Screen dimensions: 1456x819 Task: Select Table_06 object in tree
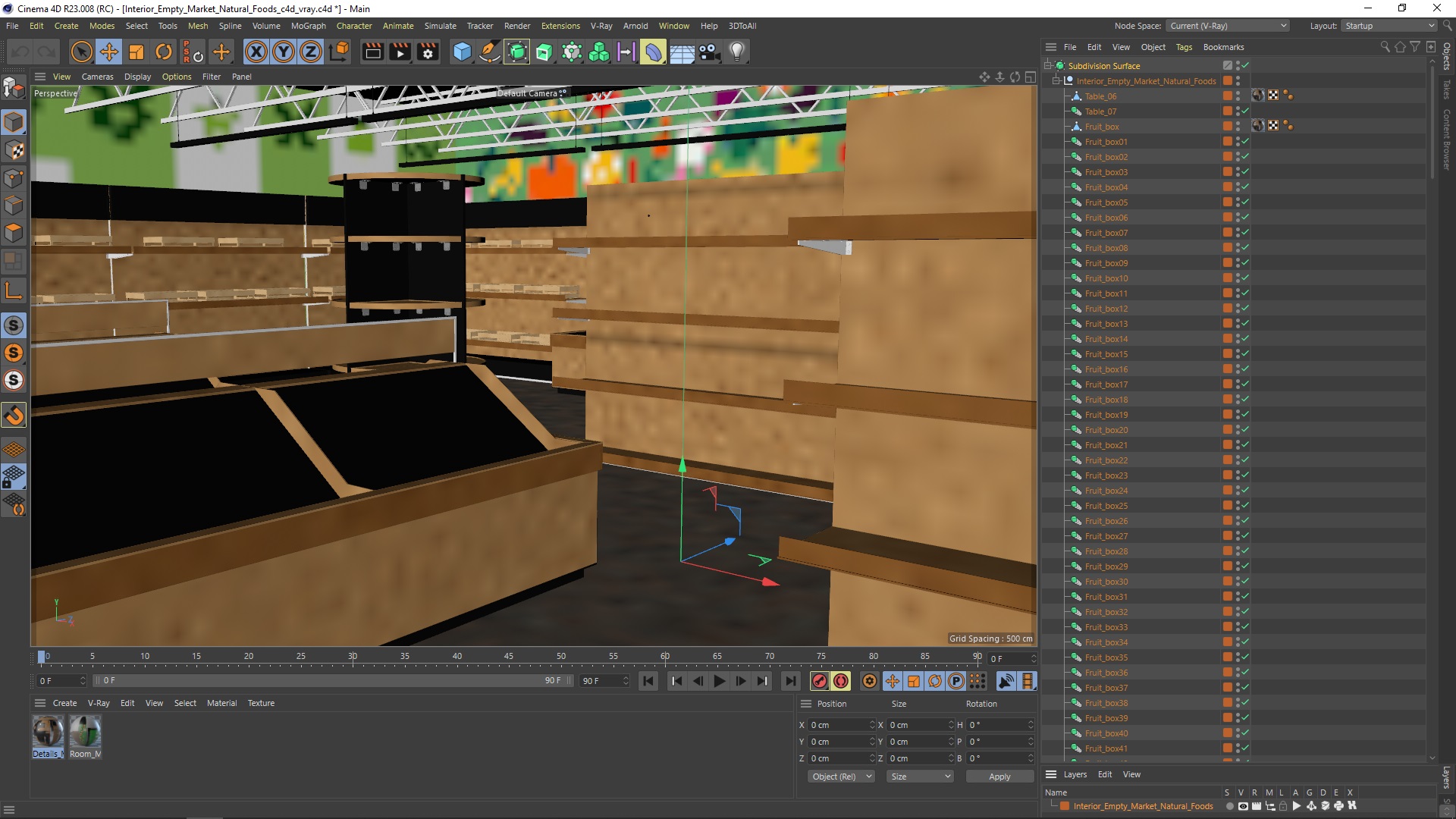(x=1100, y=96)
